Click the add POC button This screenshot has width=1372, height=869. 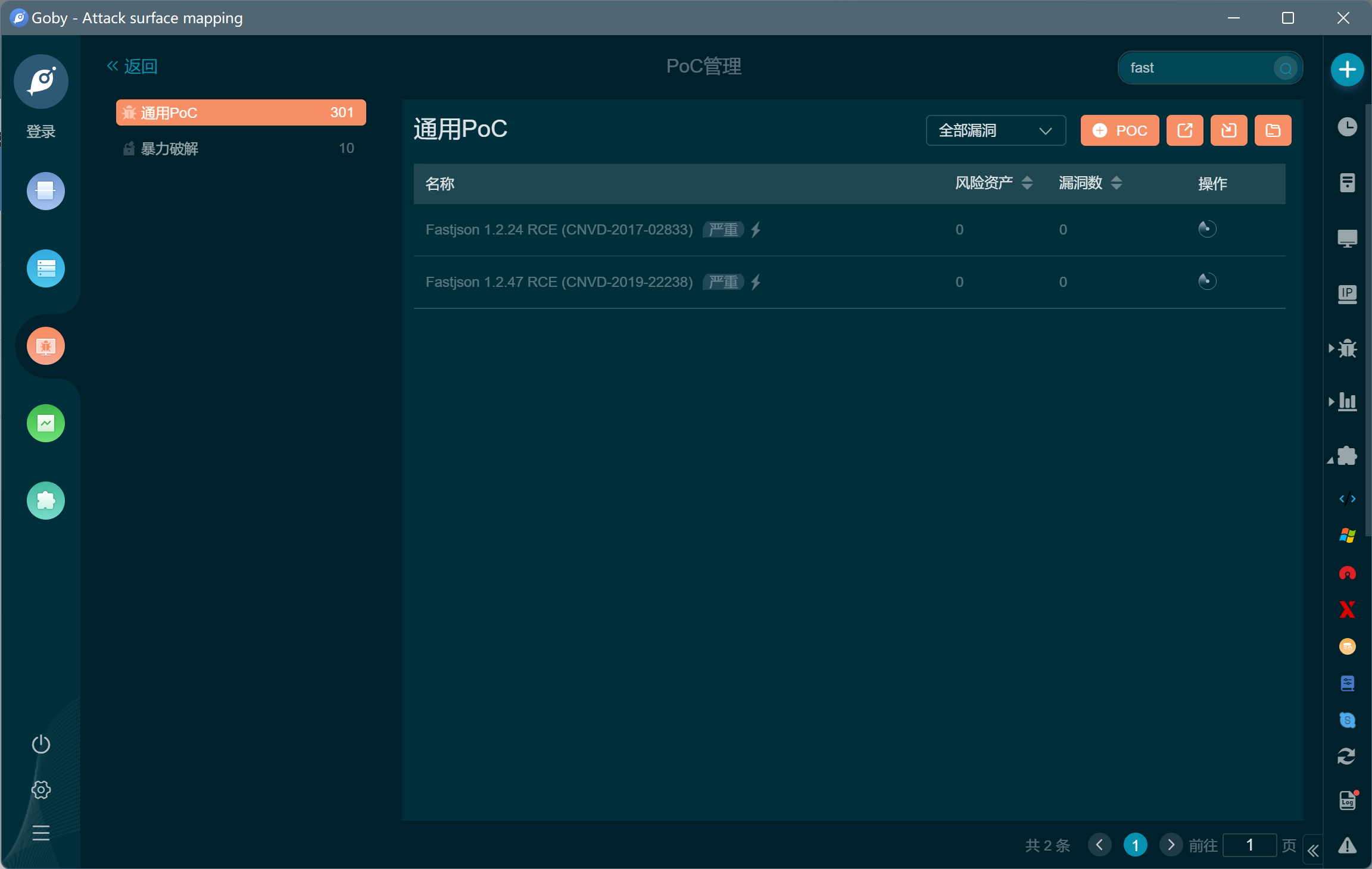coord(1120,130)
